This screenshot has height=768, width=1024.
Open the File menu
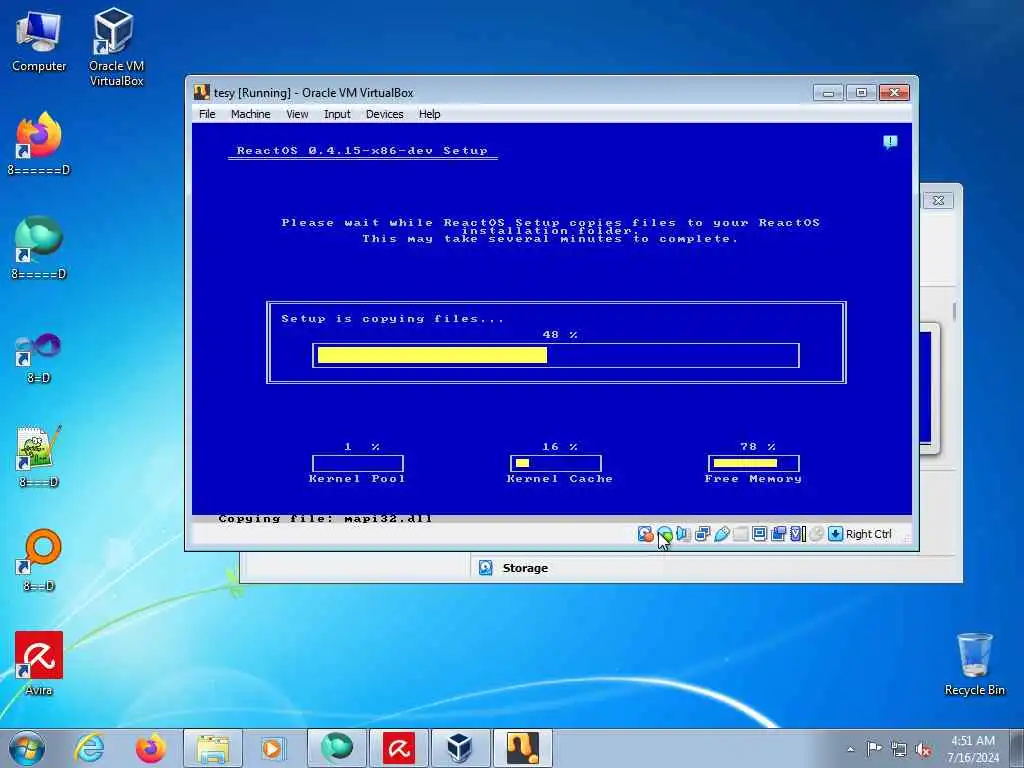click(207, 114)
